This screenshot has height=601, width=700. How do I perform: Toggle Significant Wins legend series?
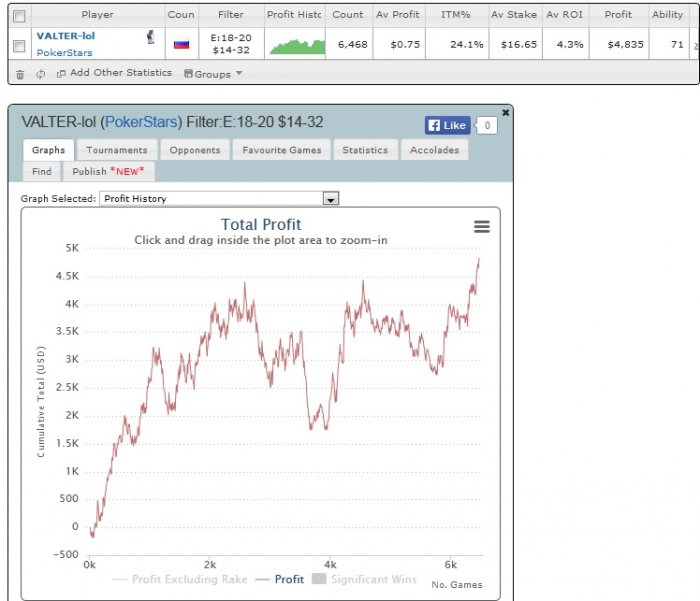364,579
